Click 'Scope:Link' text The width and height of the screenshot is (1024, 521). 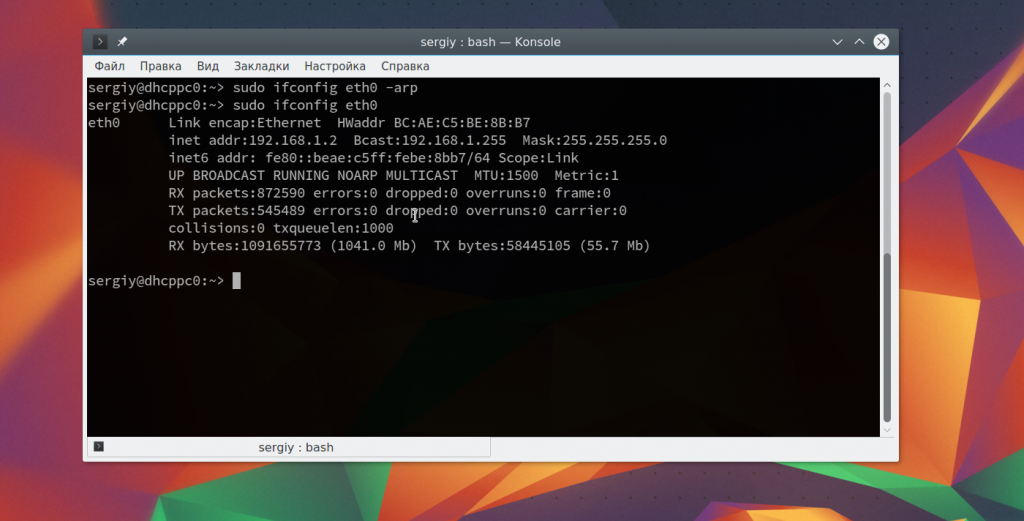[538, 158]
